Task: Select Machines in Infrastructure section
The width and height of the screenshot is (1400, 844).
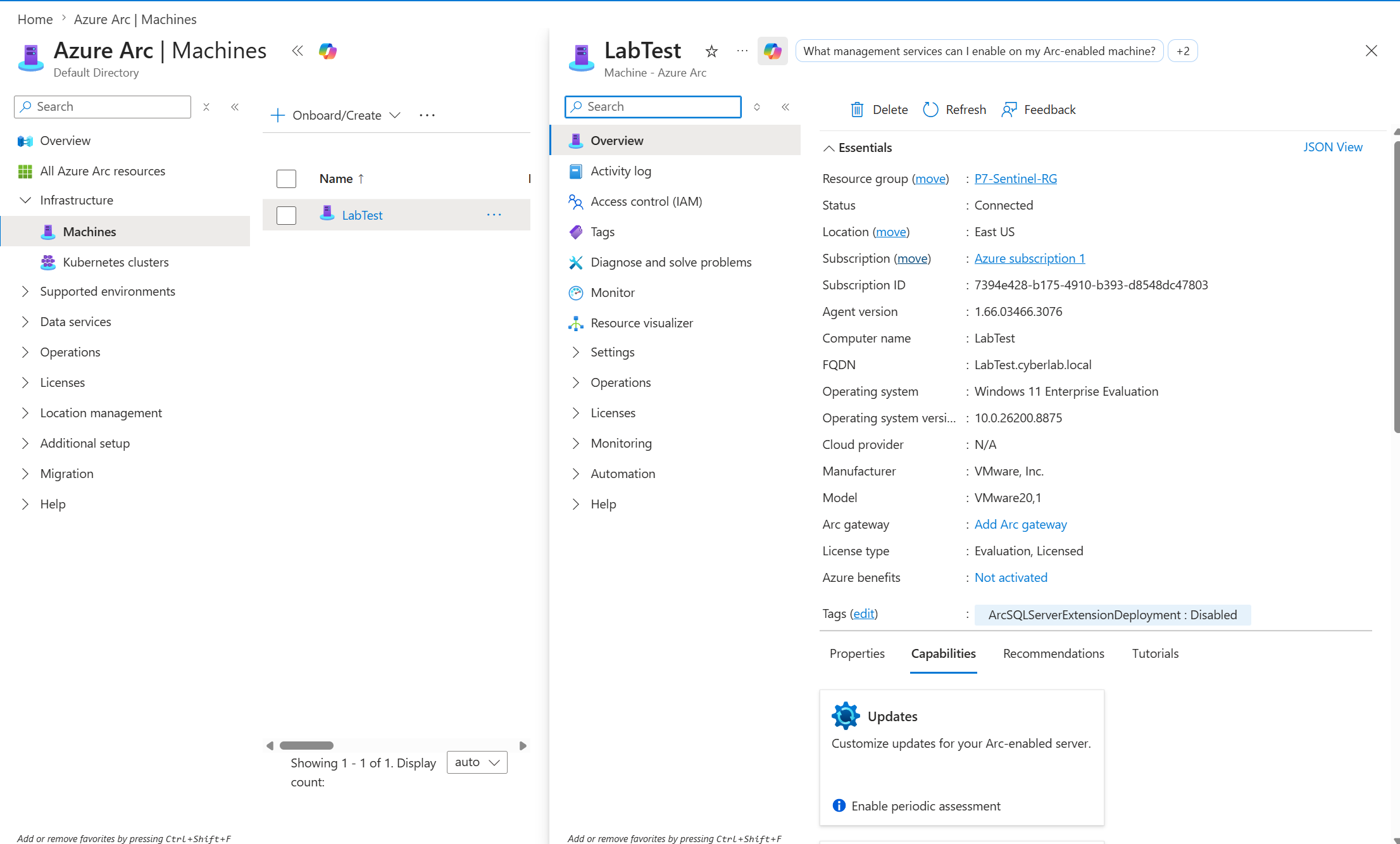Action: (126, 232)
